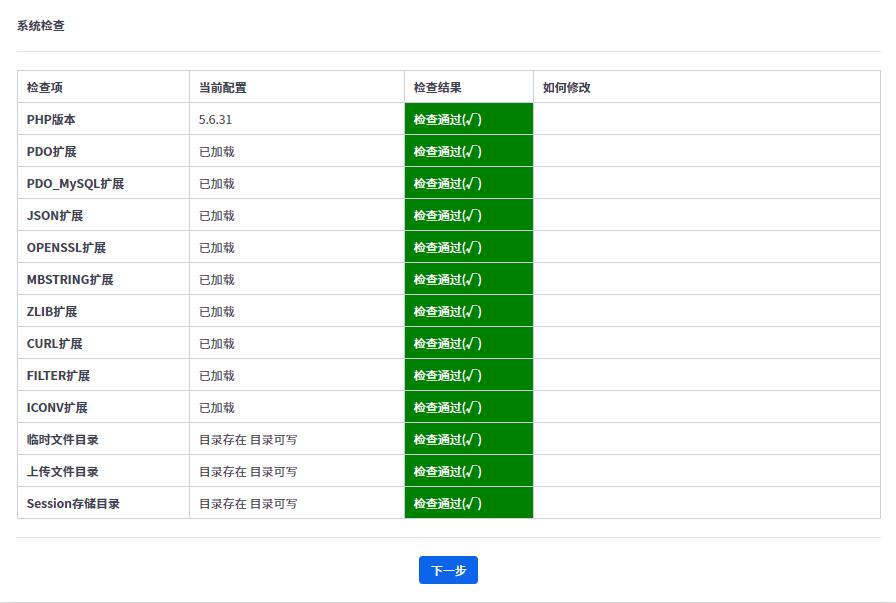
Task: Click 临时文件目录 current config text
Action: [x=248, y=440]
